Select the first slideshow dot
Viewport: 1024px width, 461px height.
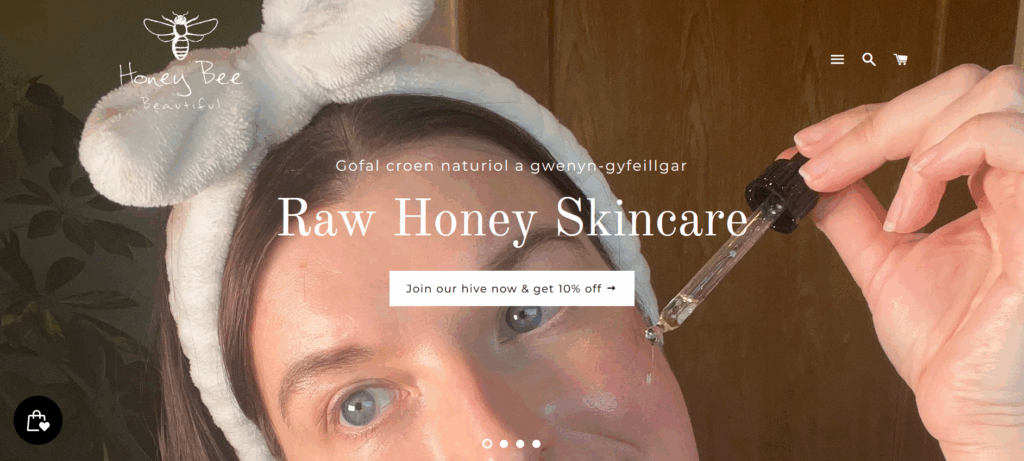487,443
